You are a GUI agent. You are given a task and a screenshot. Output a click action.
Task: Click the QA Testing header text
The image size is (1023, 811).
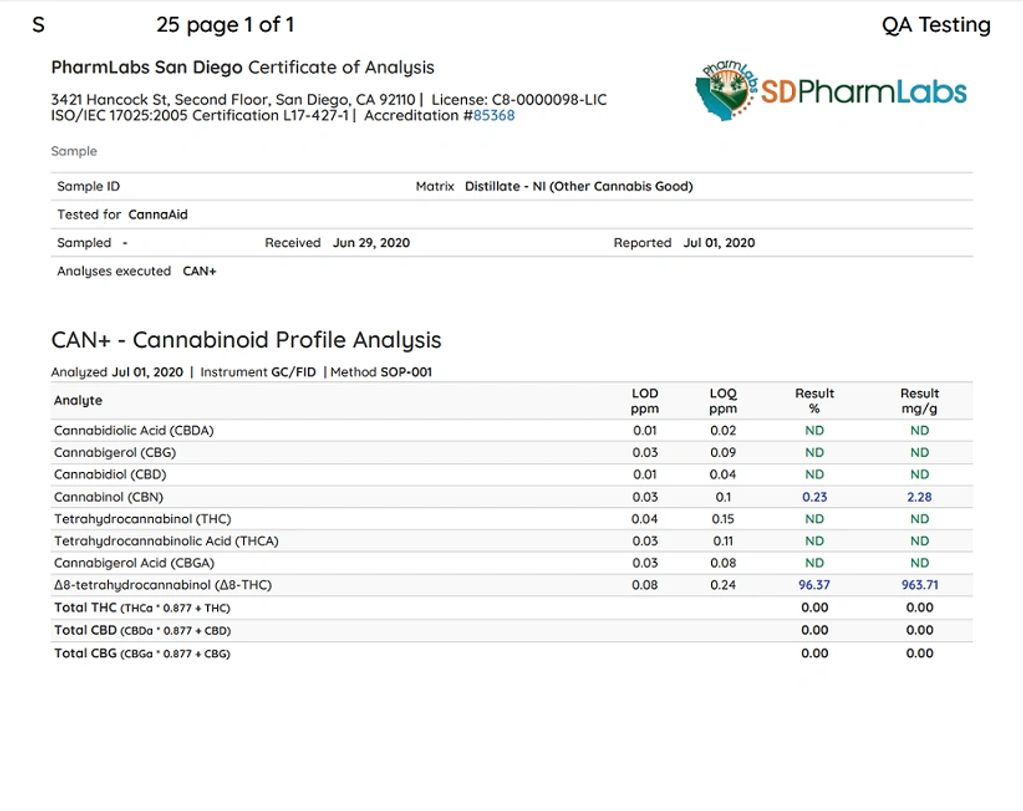(x=935, y=25)
